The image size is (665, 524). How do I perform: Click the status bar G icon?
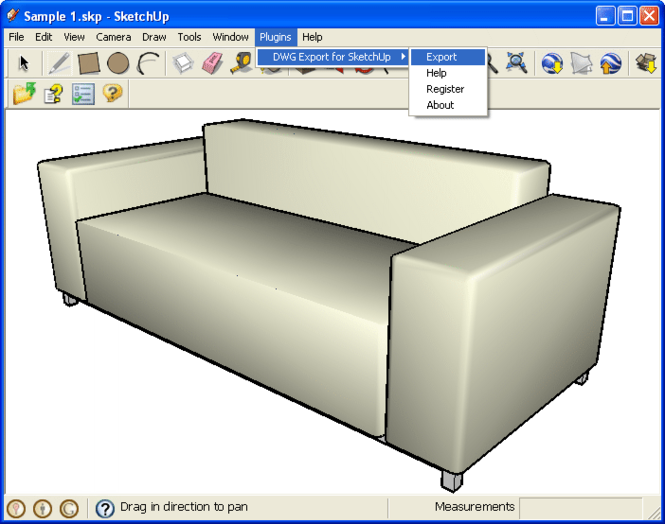[69, 508]
